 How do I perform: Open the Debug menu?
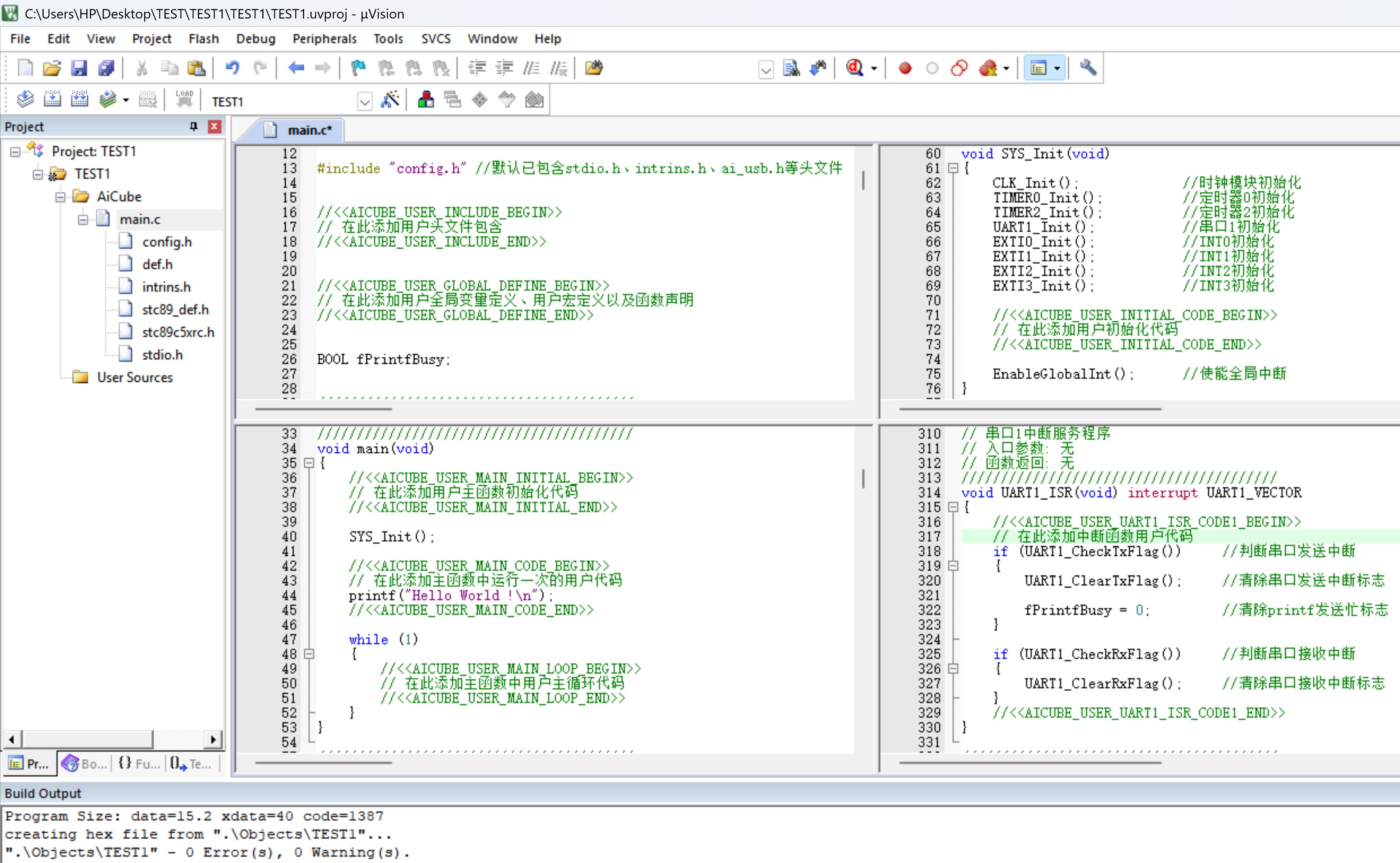coord(256,39)
